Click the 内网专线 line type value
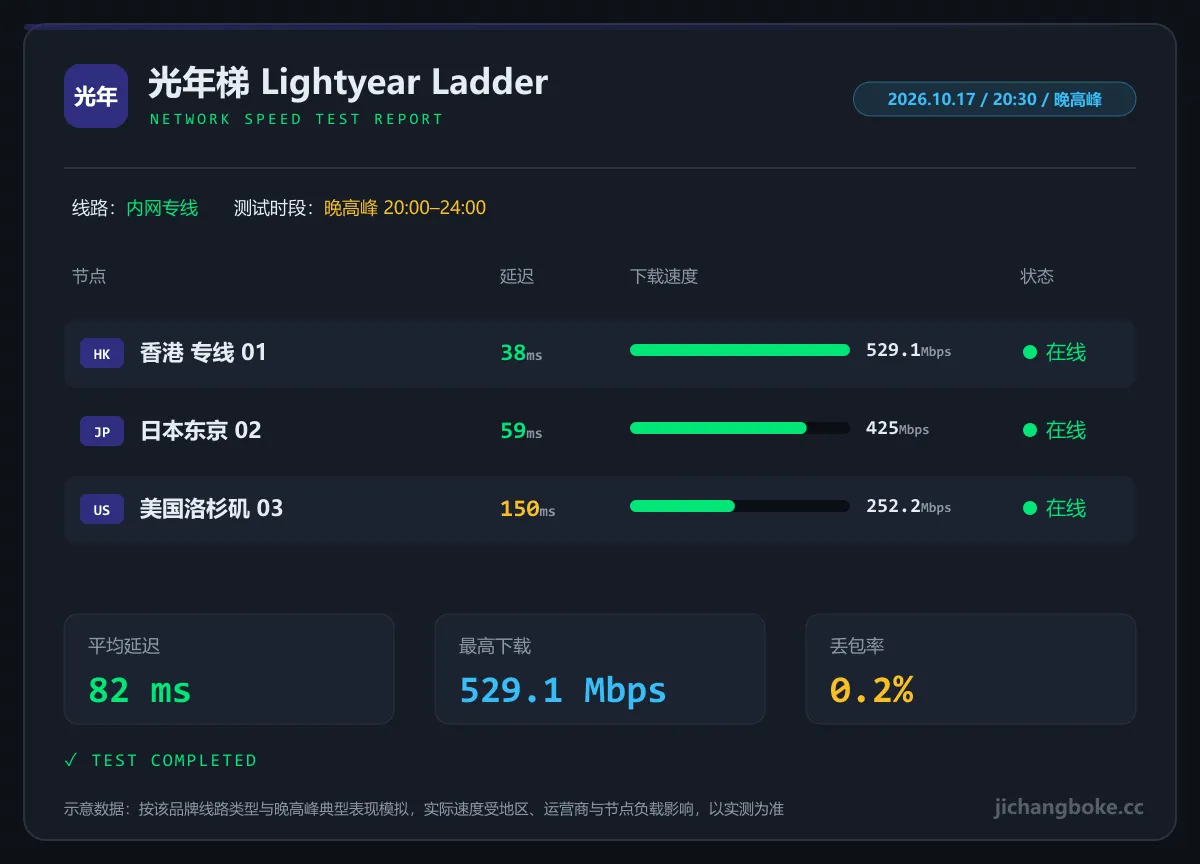 [x=162, y=208]
